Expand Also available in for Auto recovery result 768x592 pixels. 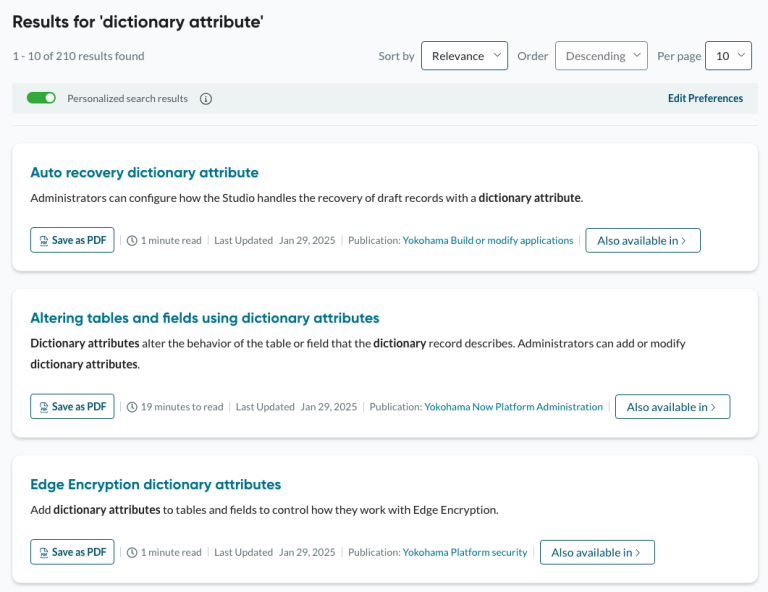point(643,240)
